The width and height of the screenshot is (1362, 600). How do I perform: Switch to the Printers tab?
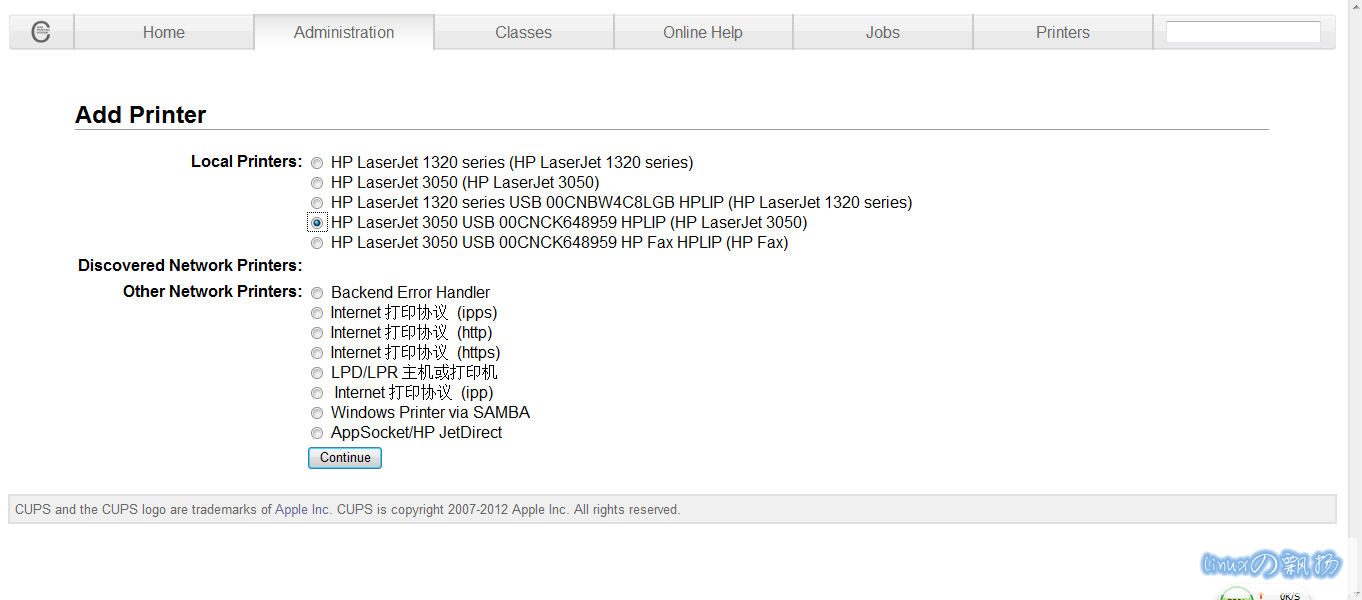(1063, 32)
